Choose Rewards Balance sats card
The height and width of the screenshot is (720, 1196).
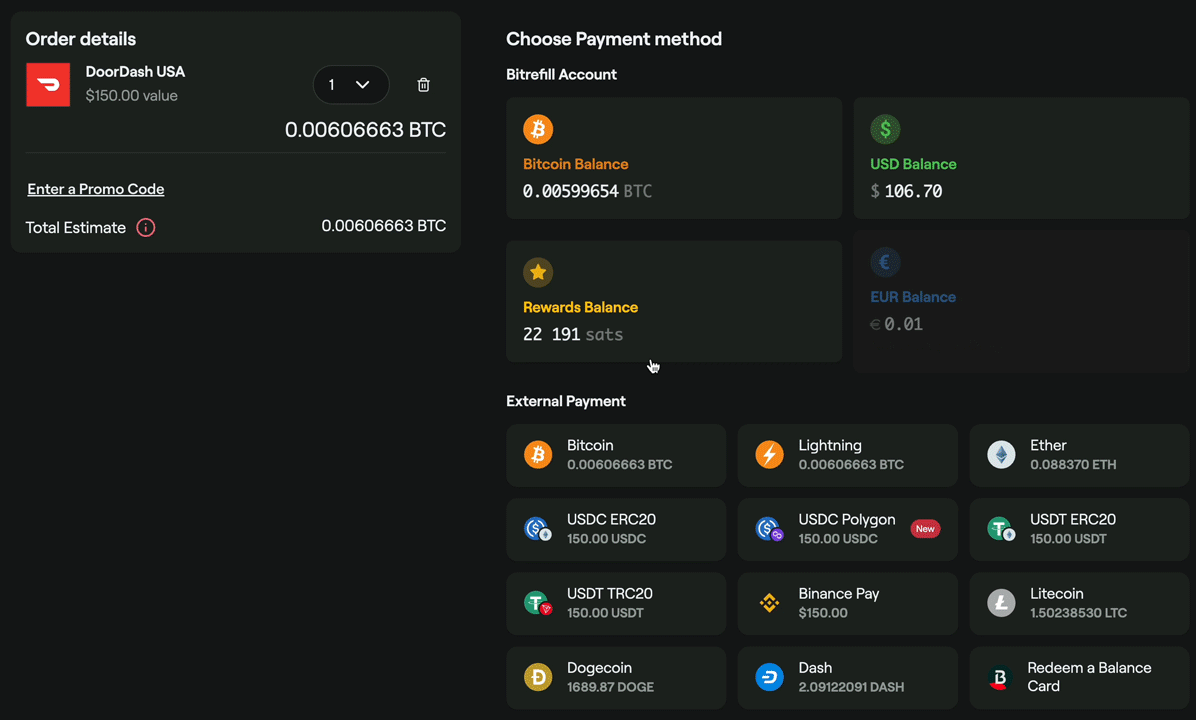click(673, 301)
